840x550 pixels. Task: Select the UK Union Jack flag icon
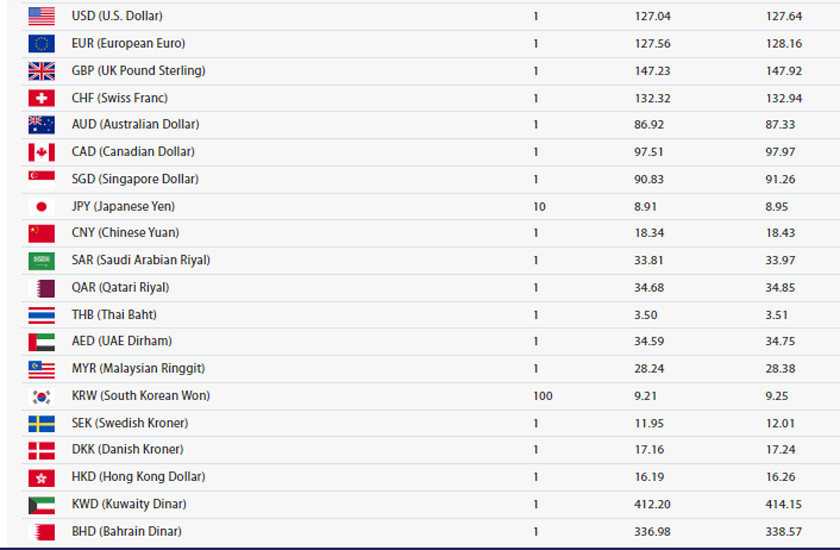(x=41, y=71)
